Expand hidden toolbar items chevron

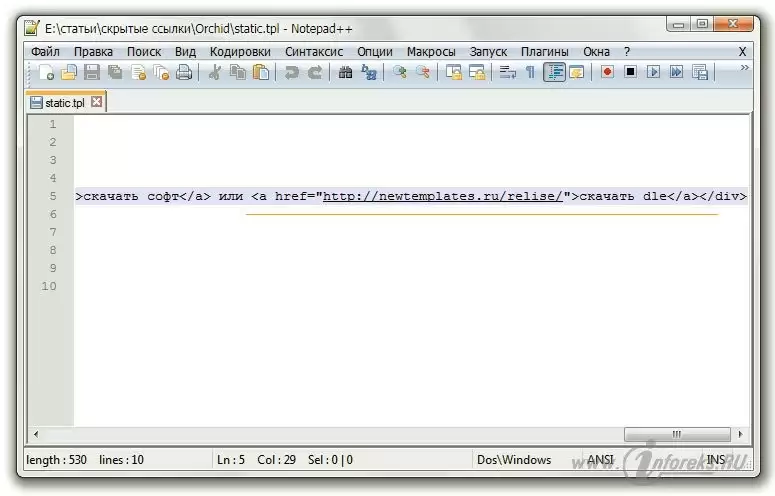pyautogui.click(x=744, y=68)
